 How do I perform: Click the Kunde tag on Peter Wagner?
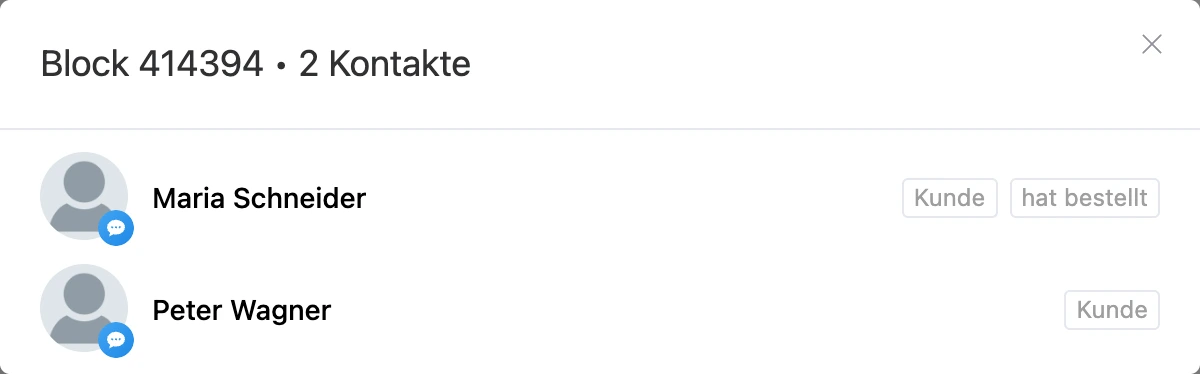pos(1112,310)
